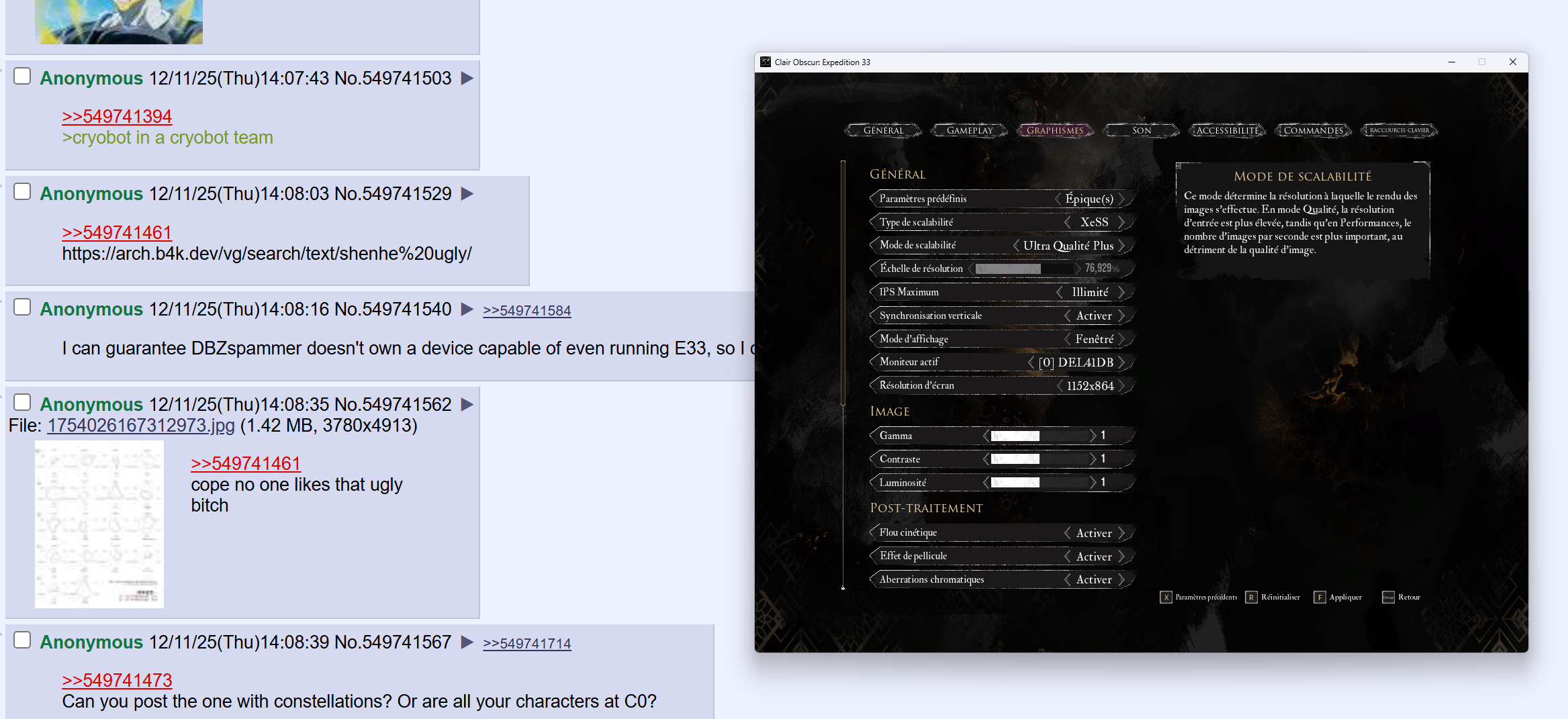This screenshot has height=719, width=1568.
Task: Go to the Son tab
Action: [x=1142, y=131]
